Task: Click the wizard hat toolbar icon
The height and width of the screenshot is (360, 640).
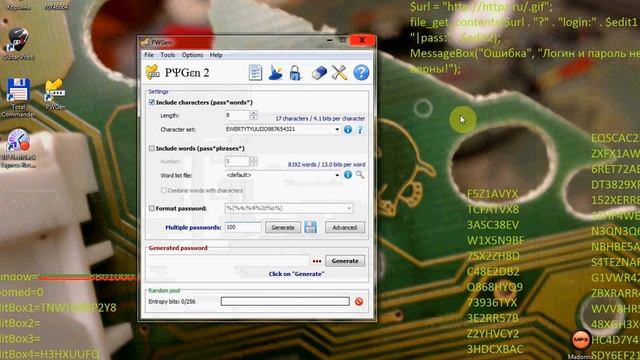Action: click(x=276, y=73)
